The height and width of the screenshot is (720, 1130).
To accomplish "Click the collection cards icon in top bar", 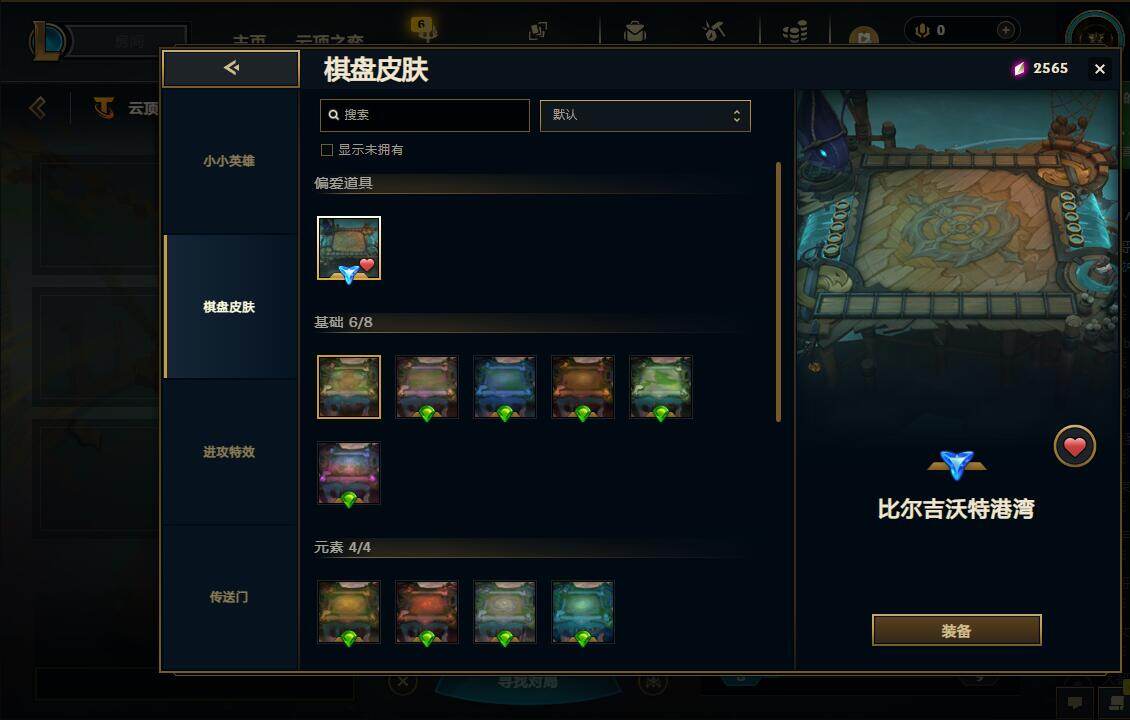I will click(538, 31).
